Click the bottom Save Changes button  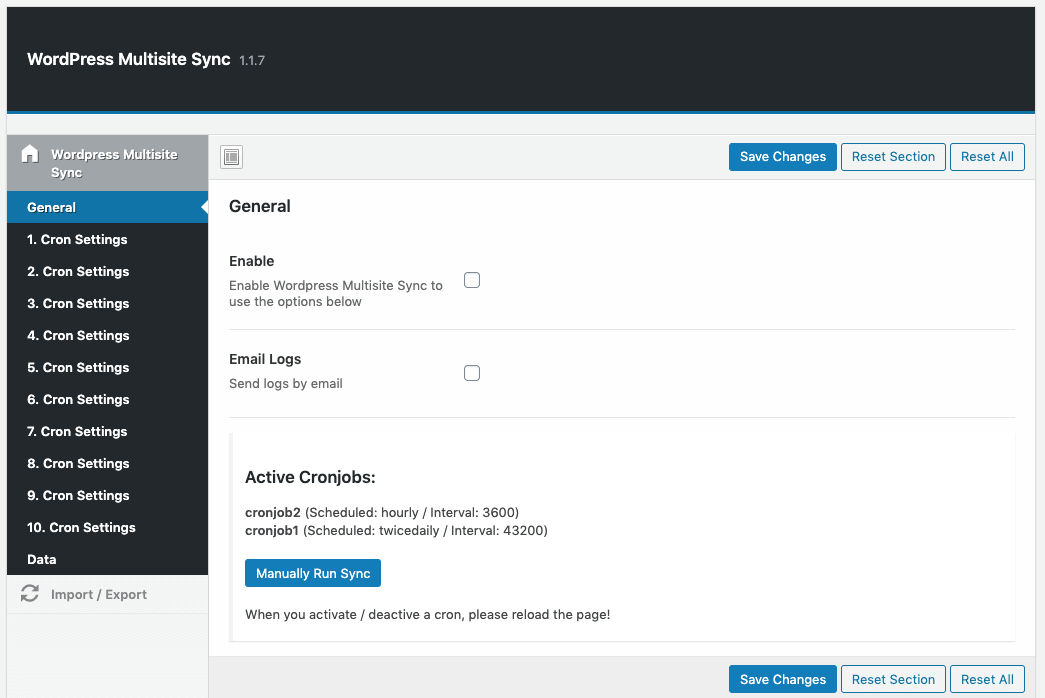coord(782,678)
